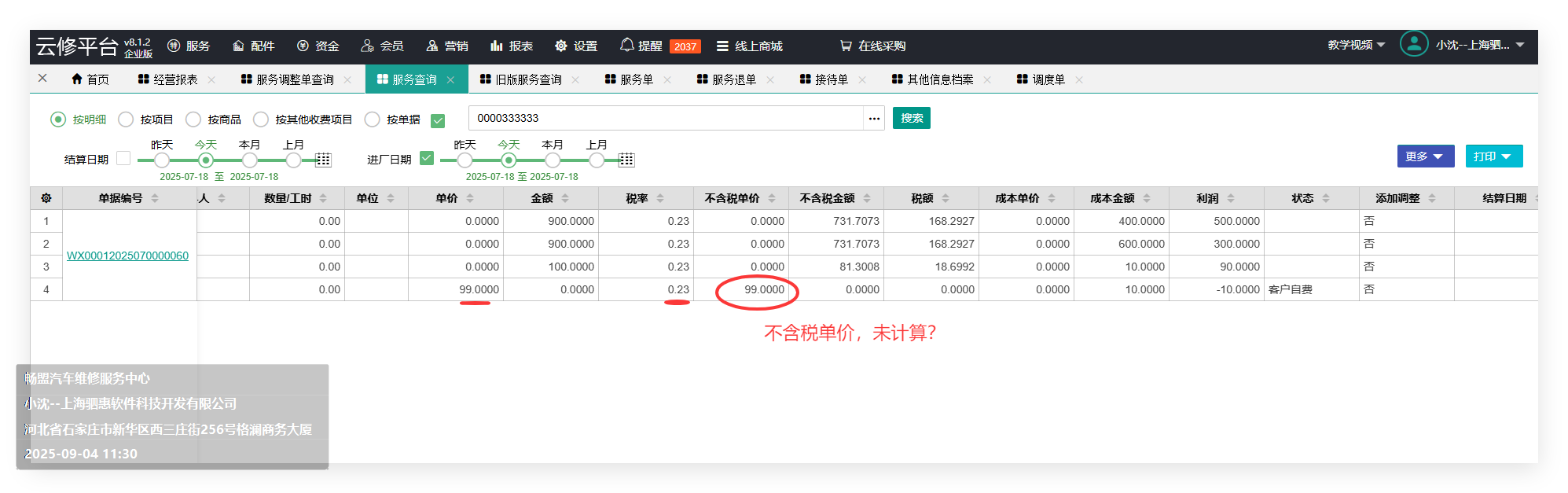This screenshot has width=1568, height=493.
Task: Open the settlement date calendar picker icon
Action: pyautogui.click(x=323, y=160)
